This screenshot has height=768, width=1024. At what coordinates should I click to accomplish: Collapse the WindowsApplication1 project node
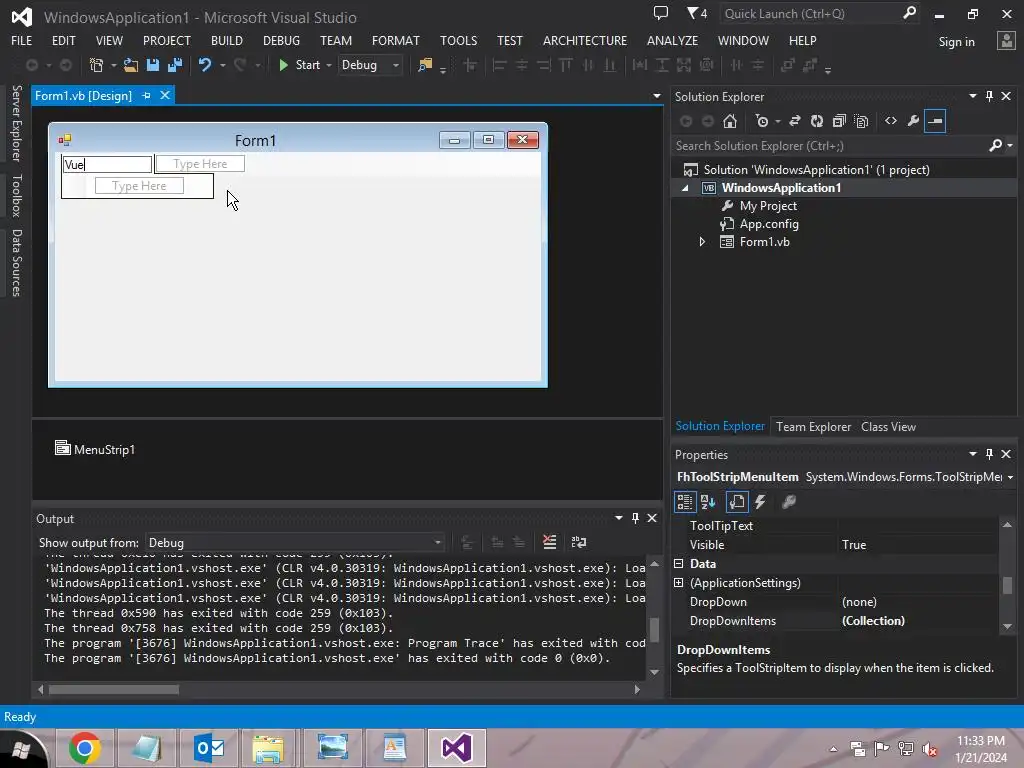pos(685,188)
